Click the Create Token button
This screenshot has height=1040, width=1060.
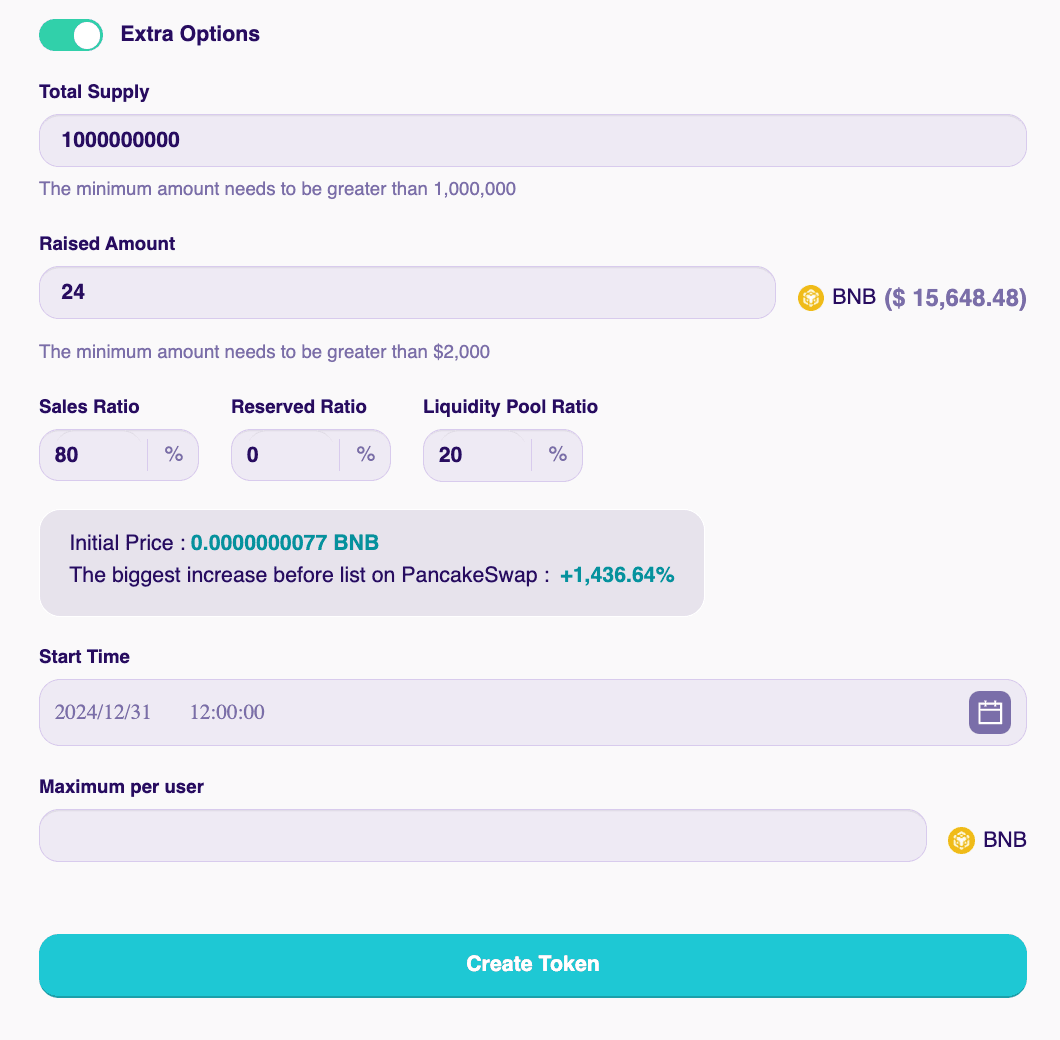(x=532, y=965)
